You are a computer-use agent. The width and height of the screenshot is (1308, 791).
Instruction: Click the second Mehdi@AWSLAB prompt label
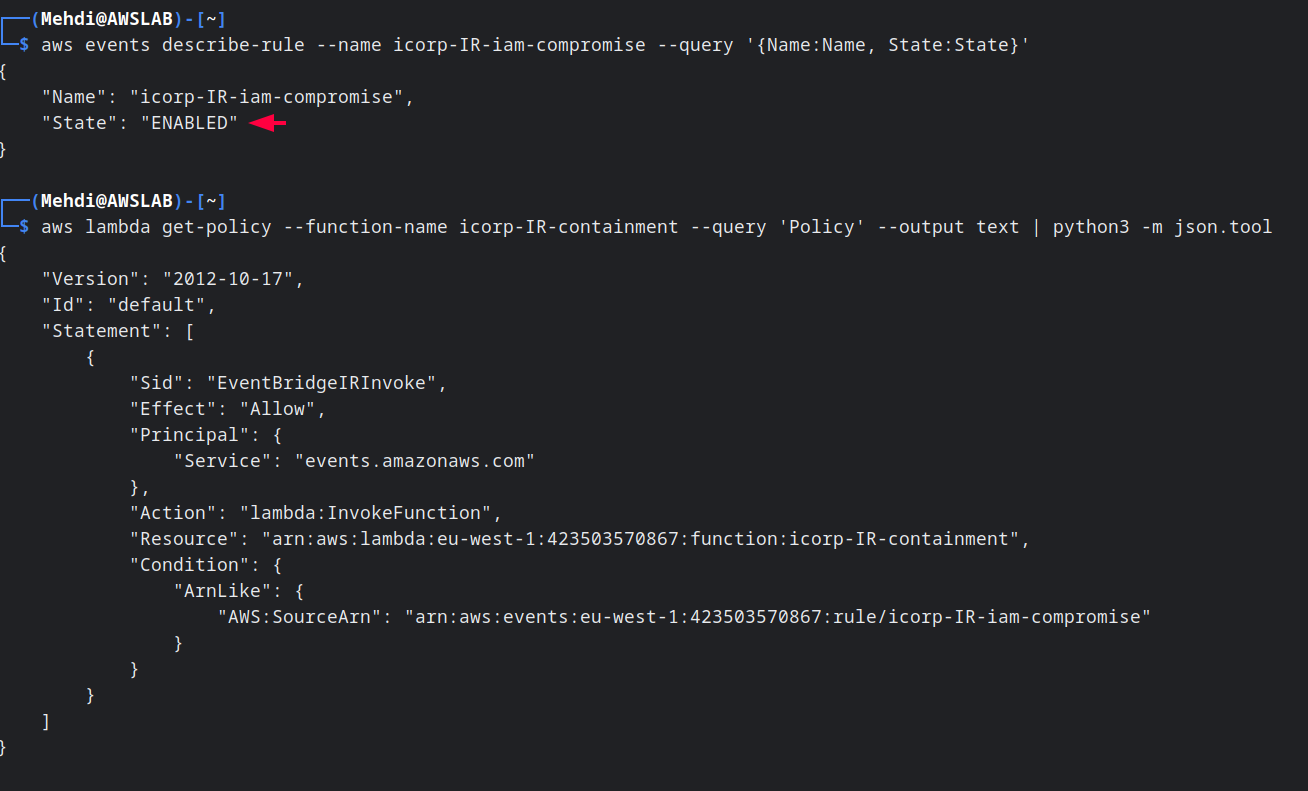tap(107, 201)
